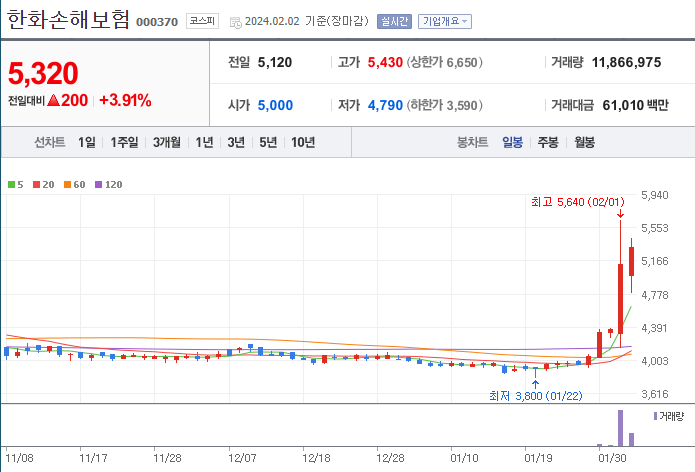Switch to the 일봉 daily candle chart

(512, 142)
